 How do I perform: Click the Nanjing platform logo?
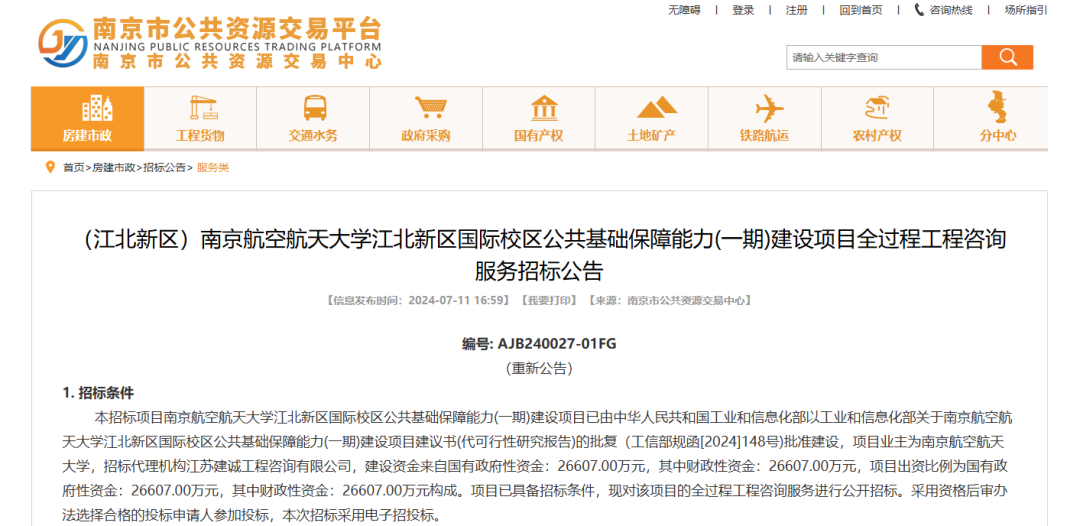(x=62, y=43)
